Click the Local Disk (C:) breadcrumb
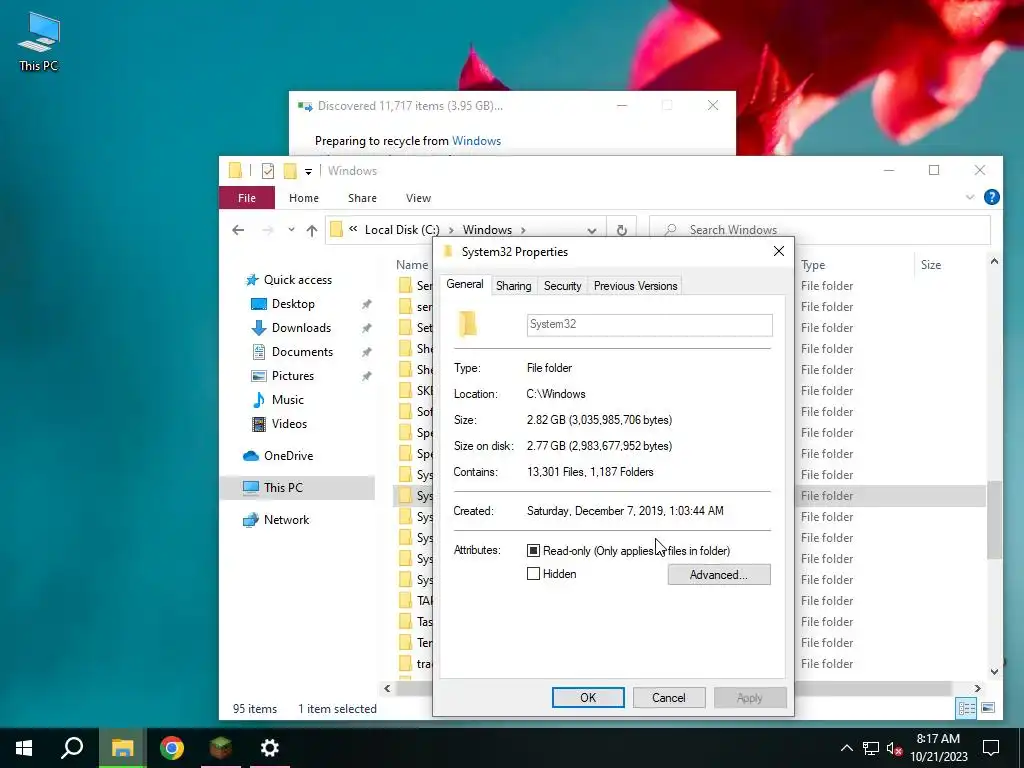Image resolution: width=1024 pixels, height=768 pixels. (402, 230)
